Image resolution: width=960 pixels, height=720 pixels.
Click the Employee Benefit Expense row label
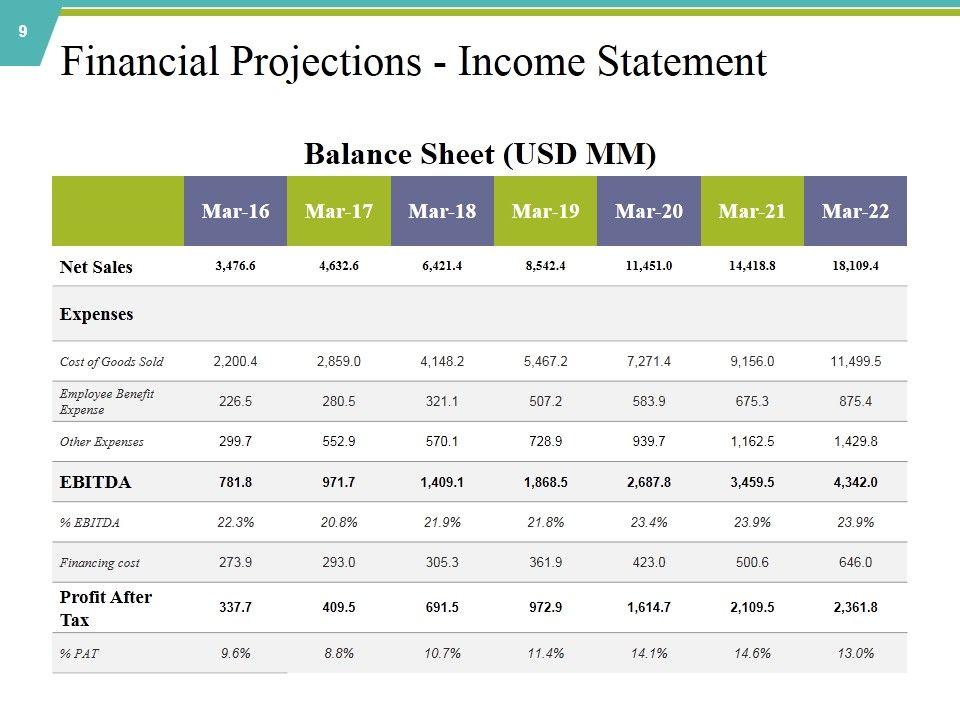pyautogui.click(x=107, y=402)
